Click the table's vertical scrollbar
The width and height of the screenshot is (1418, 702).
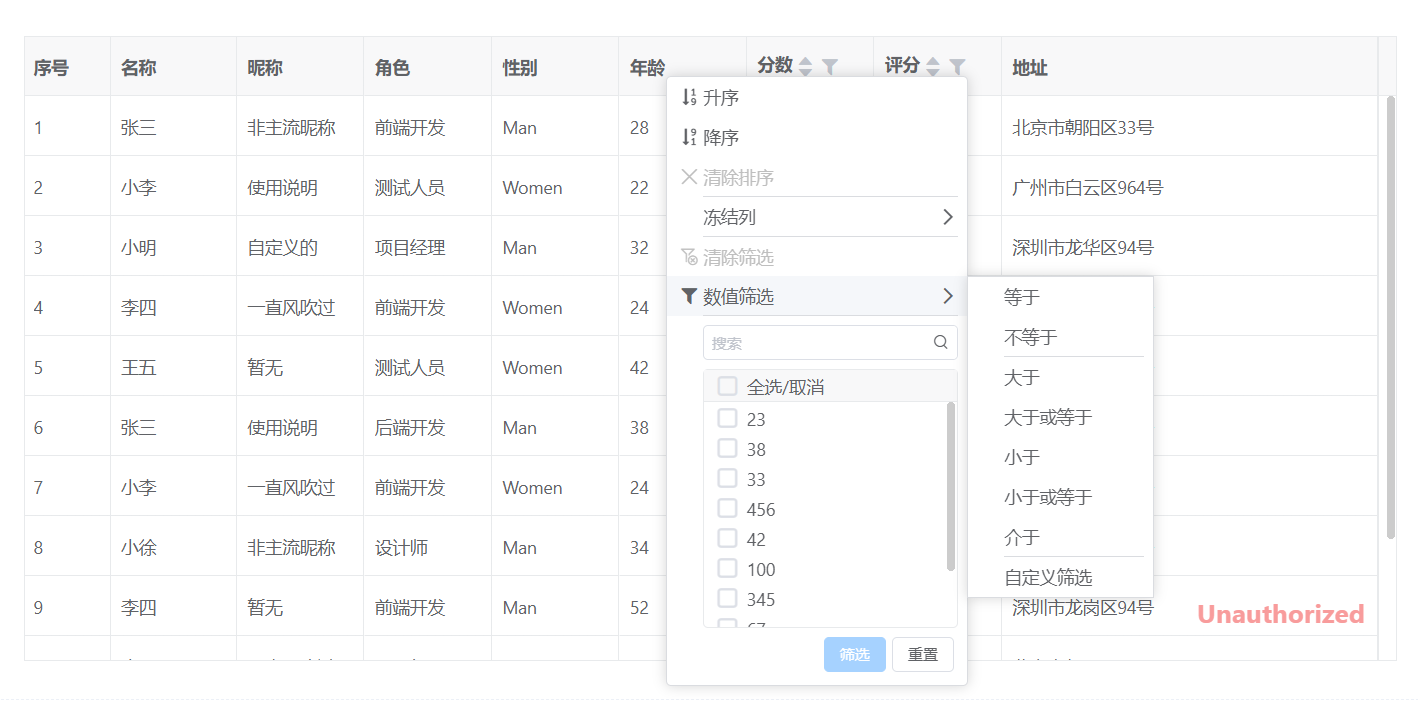(1390, 317)
